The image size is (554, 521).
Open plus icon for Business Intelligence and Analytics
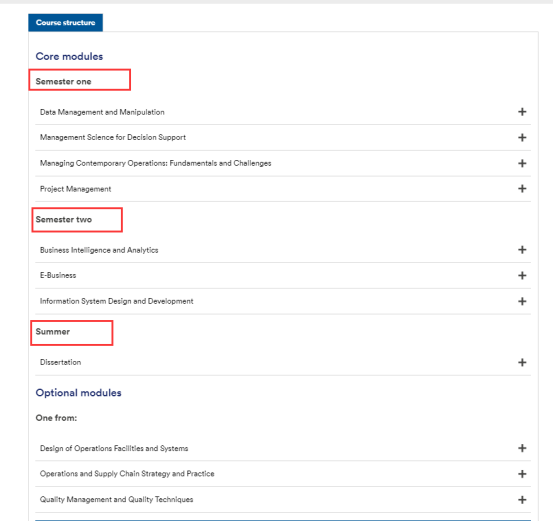522,250
